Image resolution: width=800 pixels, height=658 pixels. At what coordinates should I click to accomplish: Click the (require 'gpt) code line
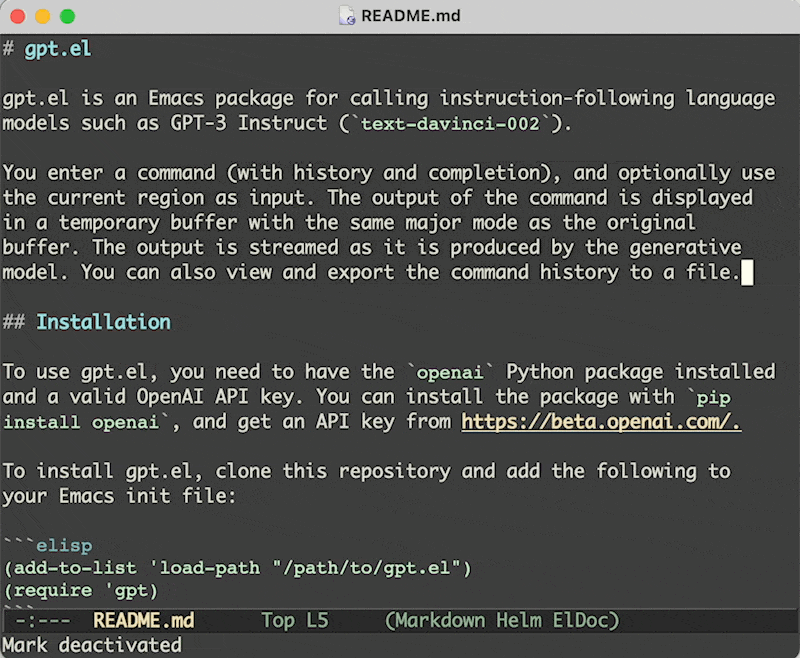coord(81,591)
